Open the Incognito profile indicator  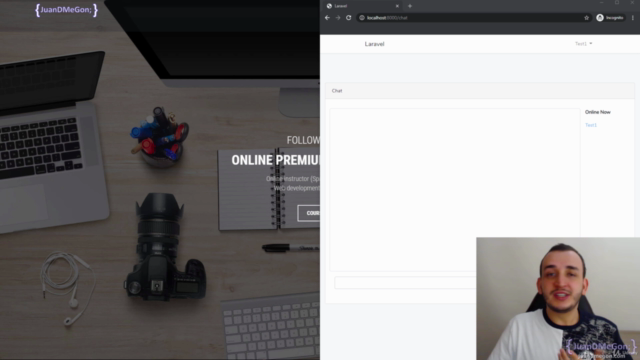tap(610, 18)
